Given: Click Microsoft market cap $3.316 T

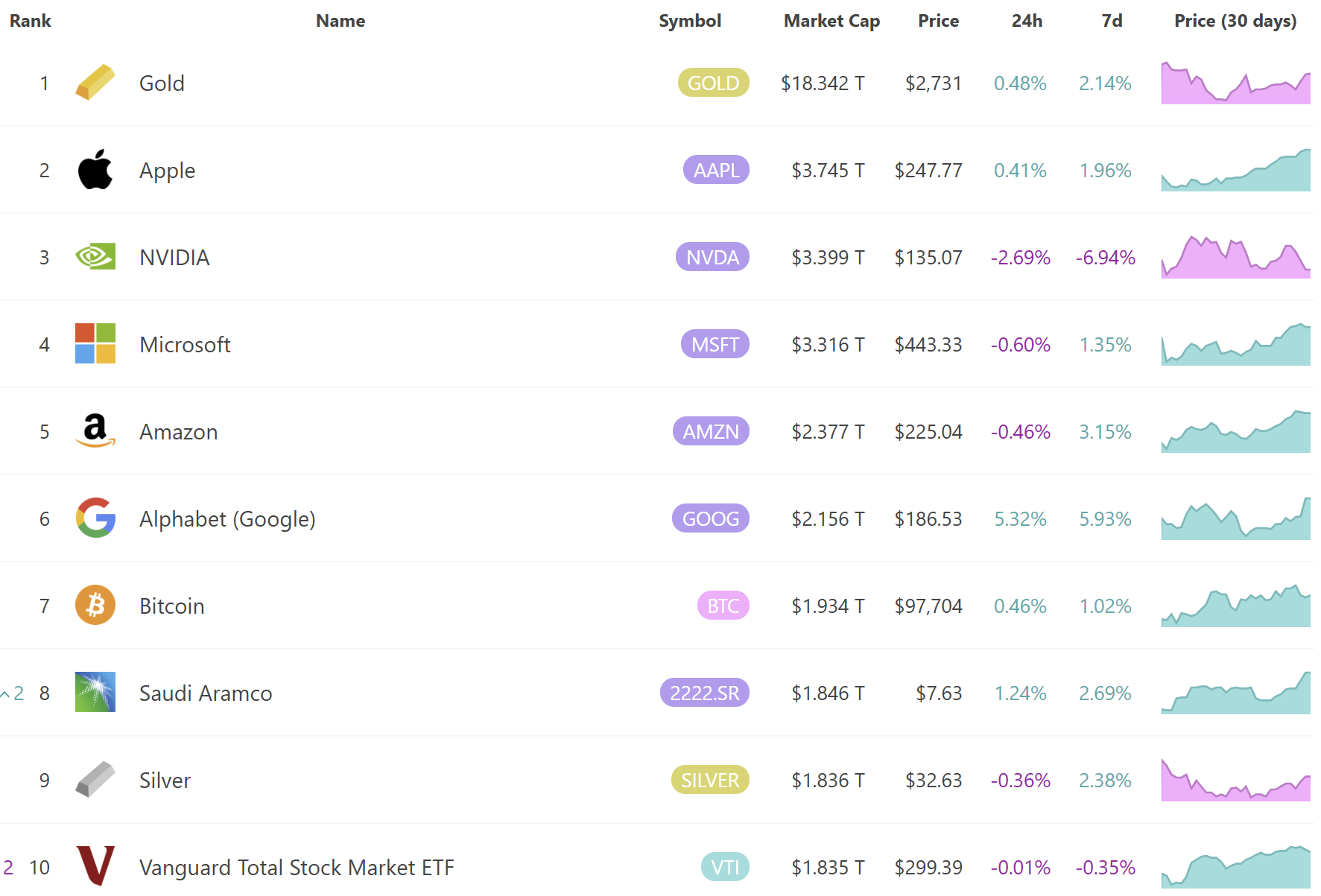Looking at the screenshot, I should click(x=828, y=345).
